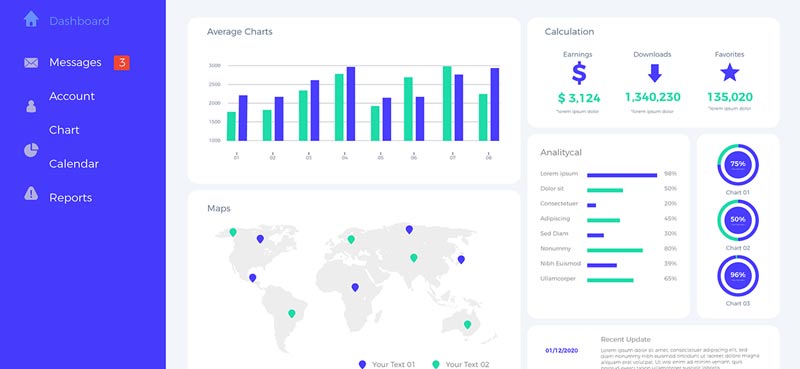The width and height of the screenshot is (800, 369).
Task: Select the person icon in the sidebar
Action: pyautogui.click(x=31, y=106)
